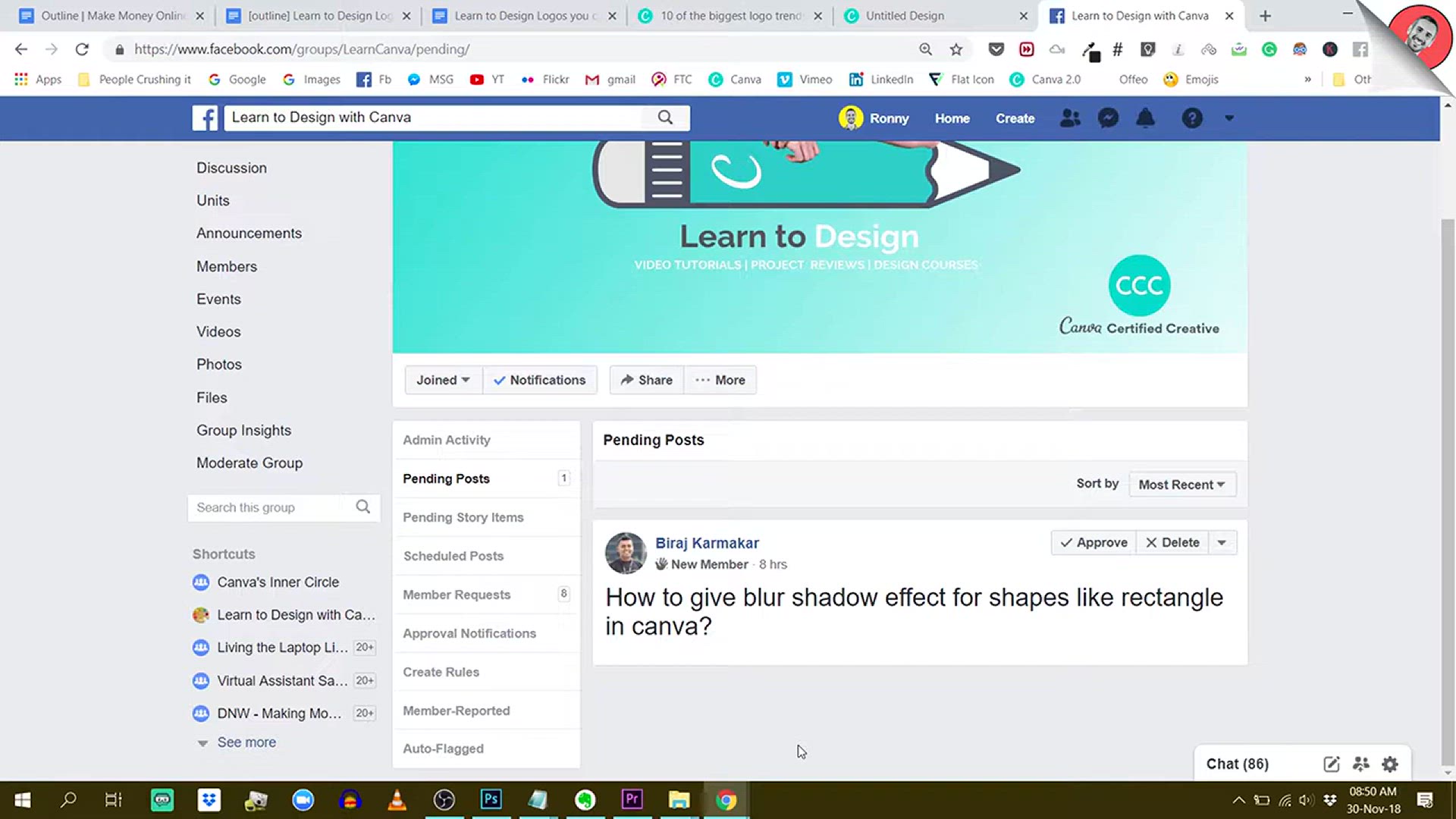Open the Grammarly extension icon
This screenshot has width=1456, height=819.
point(1270,49)
